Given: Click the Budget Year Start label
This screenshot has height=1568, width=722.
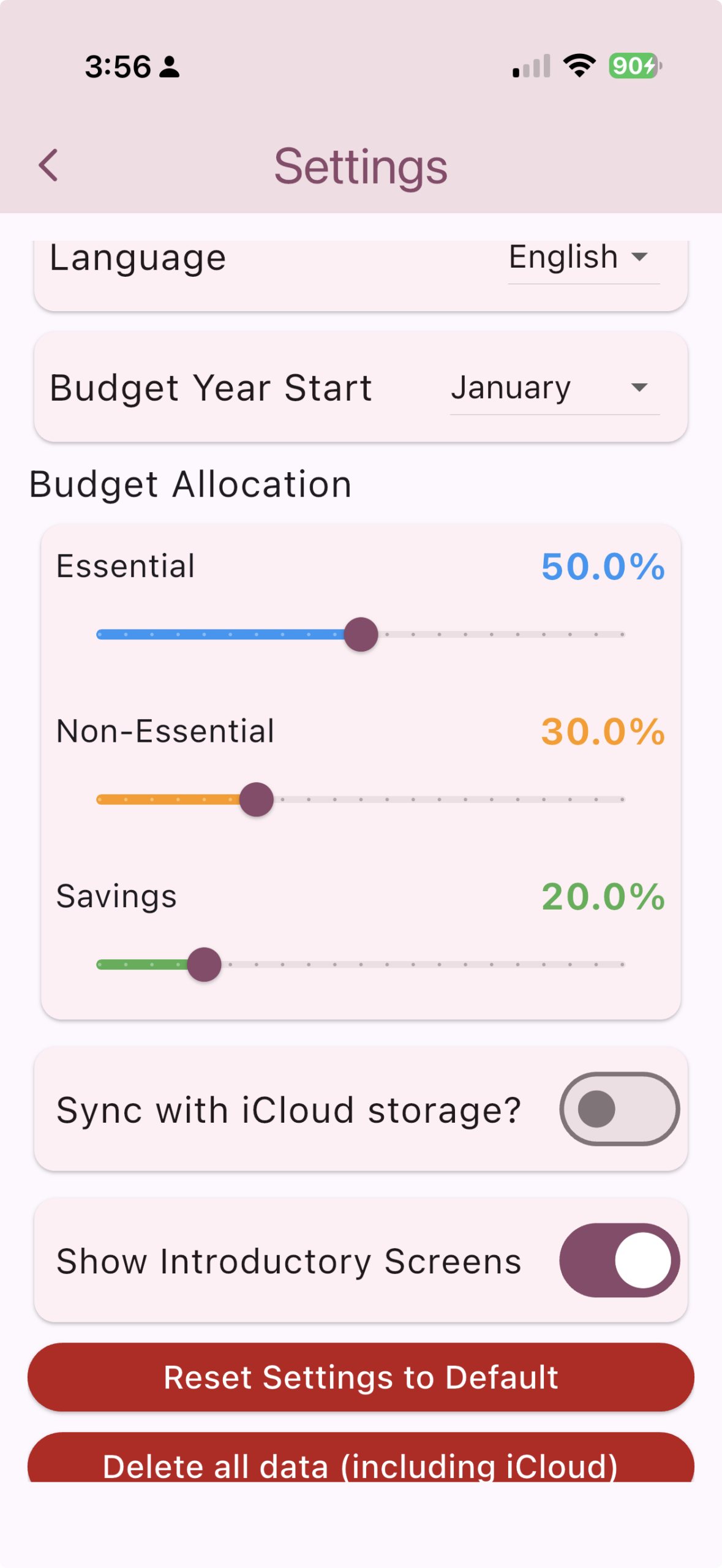Looking at the screenshot, I should tap(211, 388).
